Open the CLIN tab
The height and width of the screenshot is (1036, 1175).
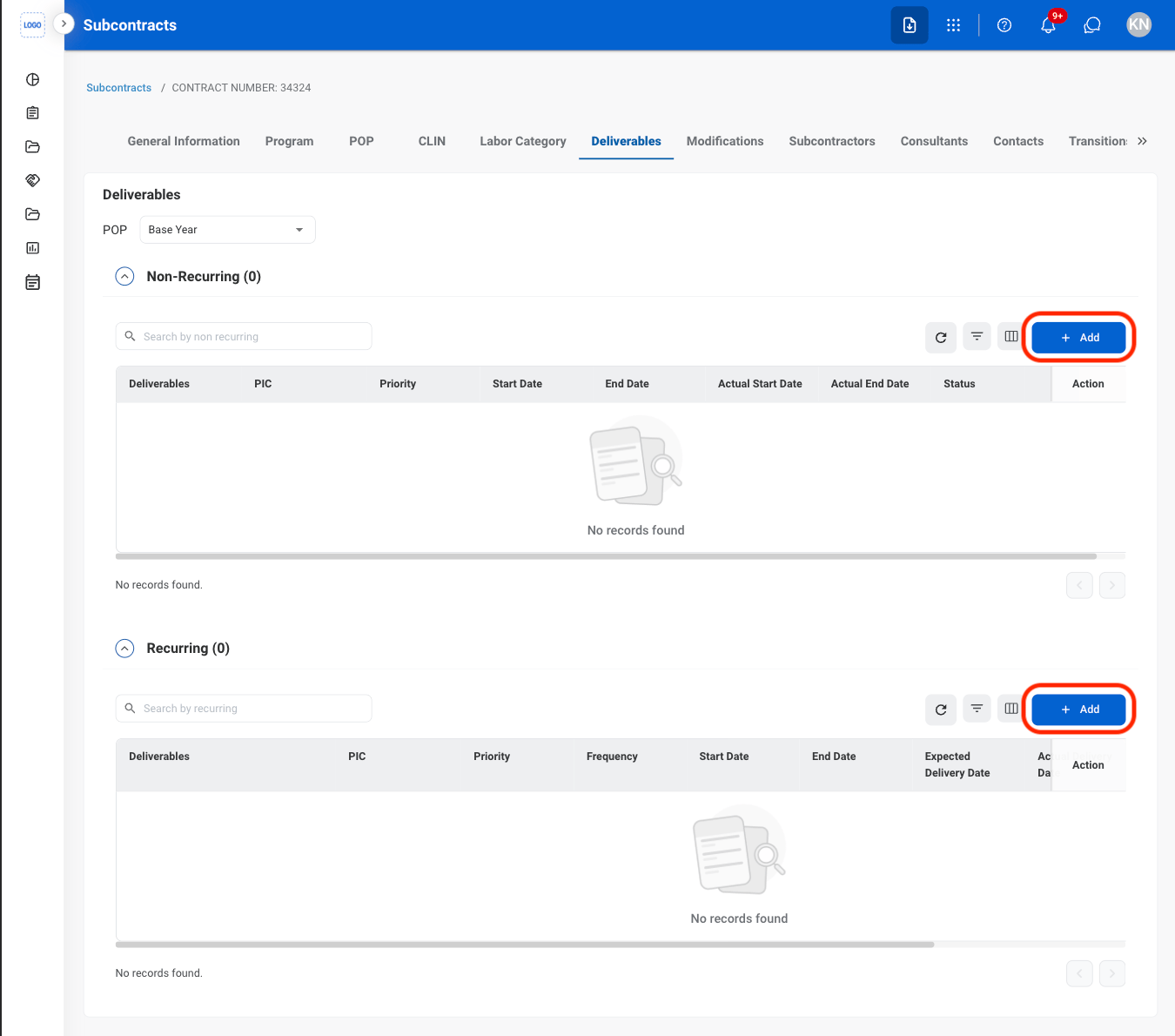click(x=432, y=141)
